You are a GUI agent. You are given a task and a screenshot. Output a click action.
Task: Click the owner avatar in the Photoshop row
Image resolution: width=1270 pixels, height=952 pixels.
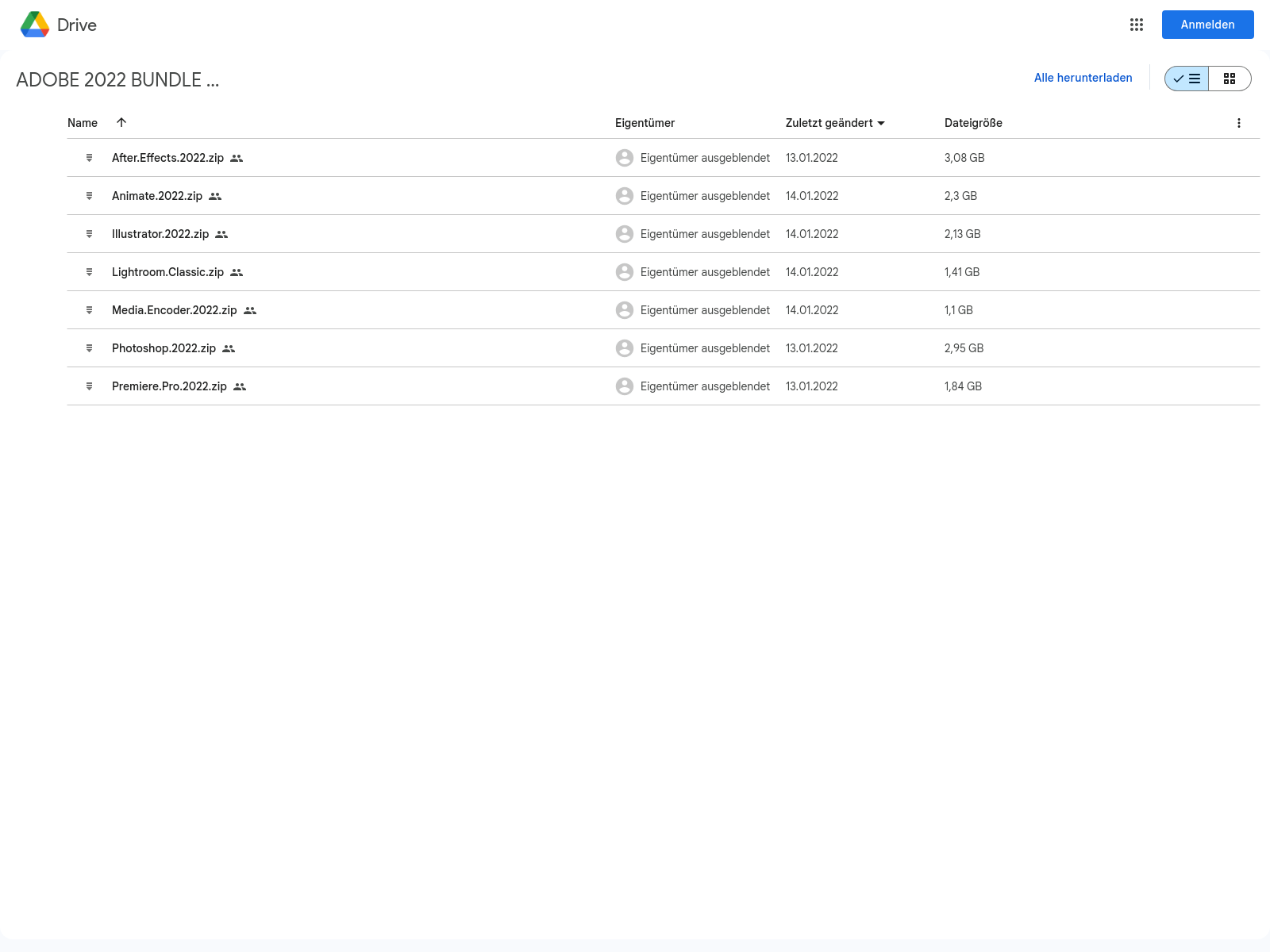[625, 348]
